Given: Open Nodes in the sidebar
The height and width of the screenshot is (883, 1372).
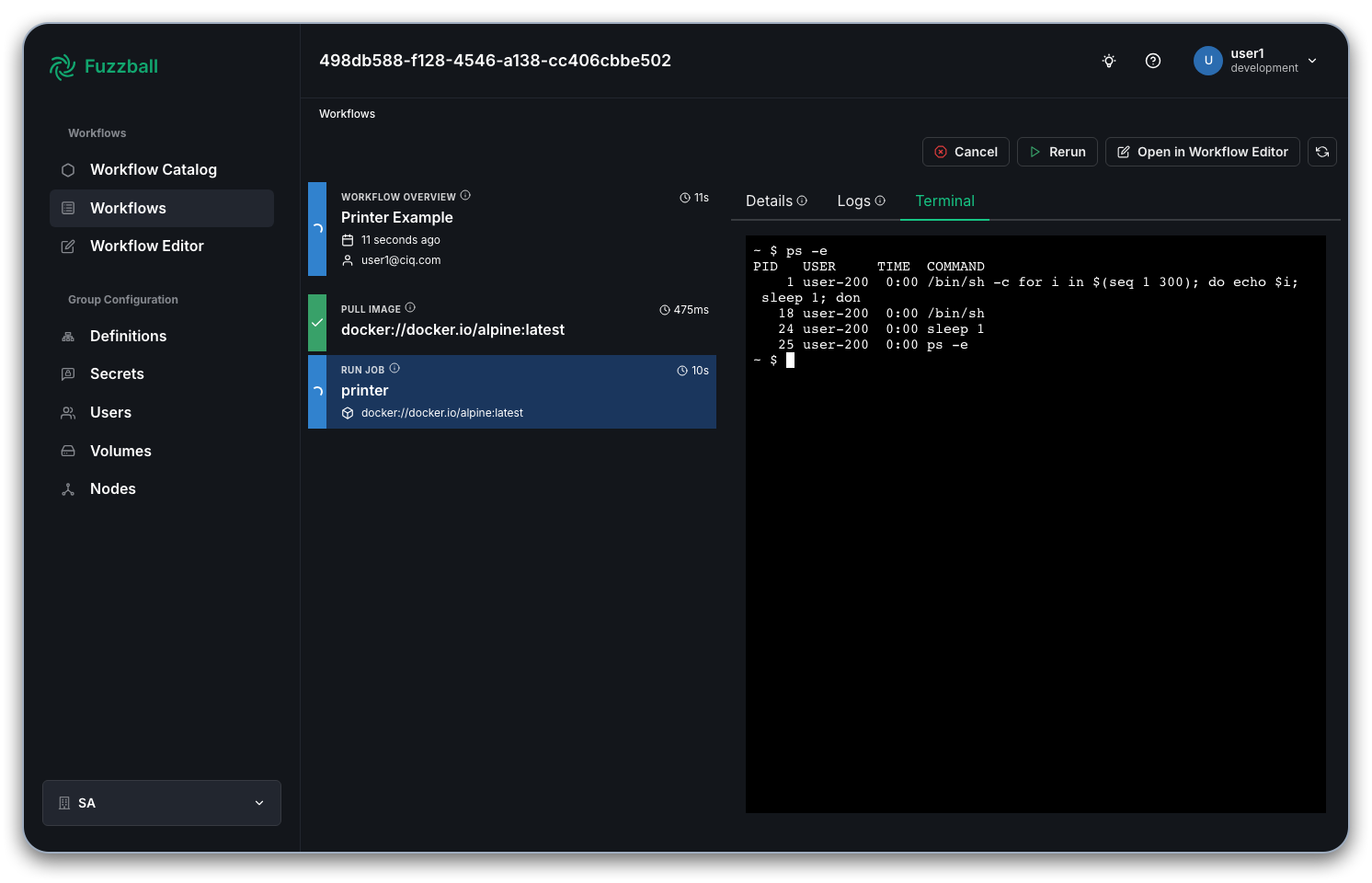Looking at the screenshot, I should tap(162, 488).
